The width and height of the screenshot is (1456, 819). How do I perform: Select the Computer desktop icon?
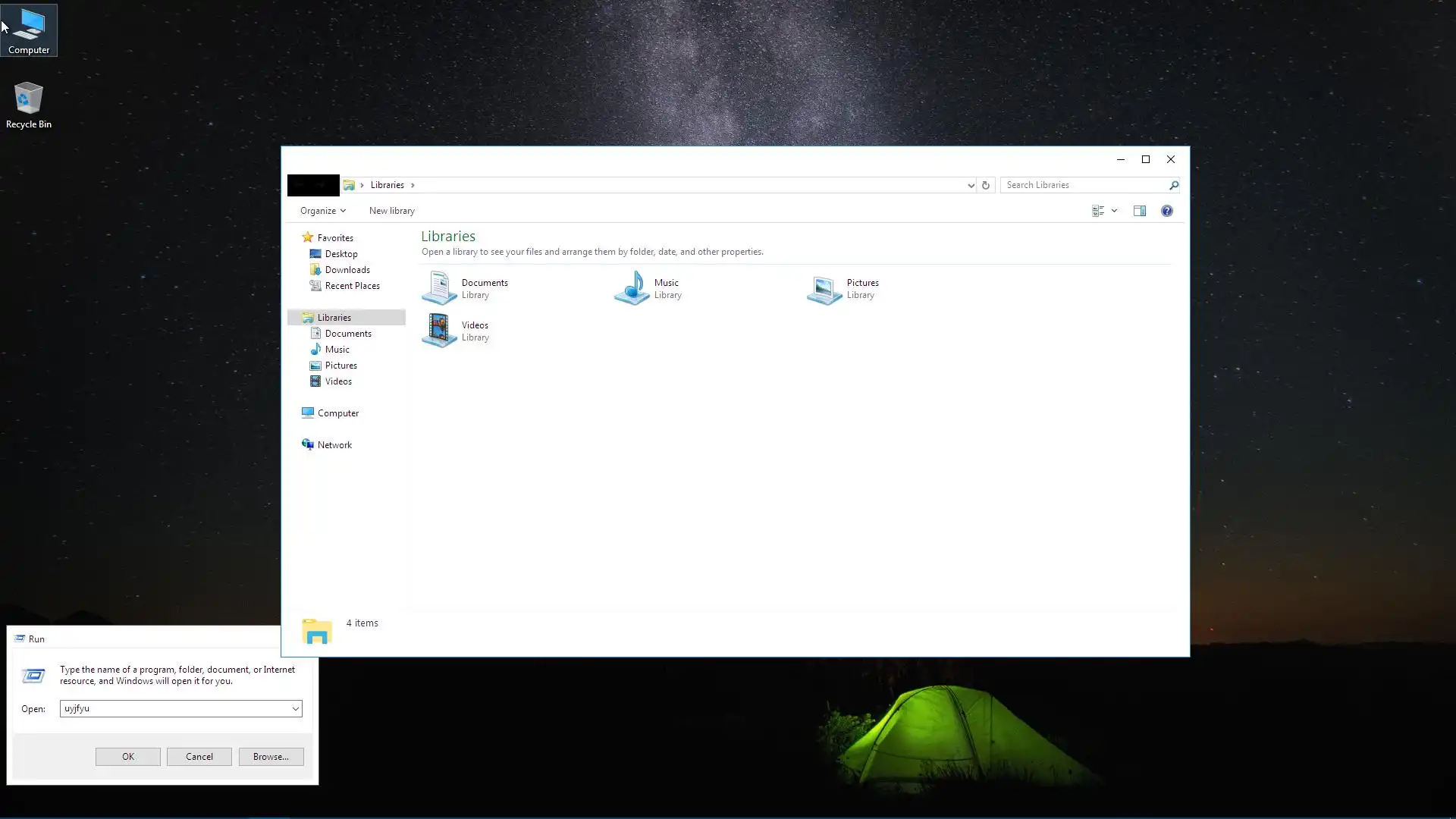(x=29, y=30)
